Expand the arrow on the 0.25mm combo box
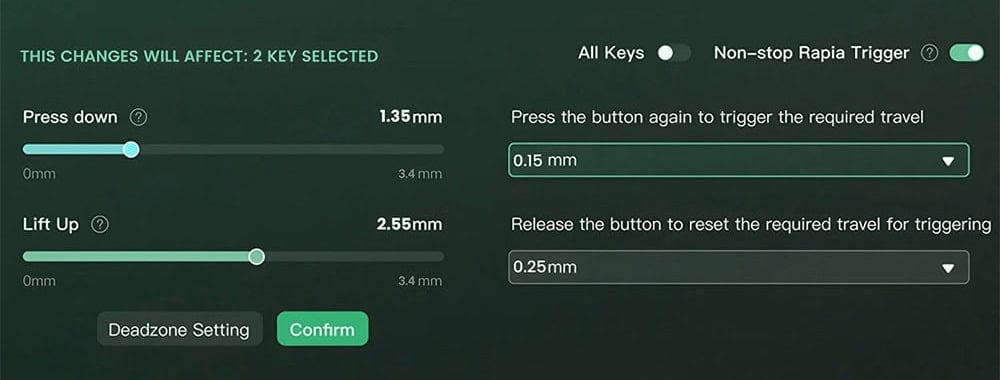 click(x=948, y=268)
